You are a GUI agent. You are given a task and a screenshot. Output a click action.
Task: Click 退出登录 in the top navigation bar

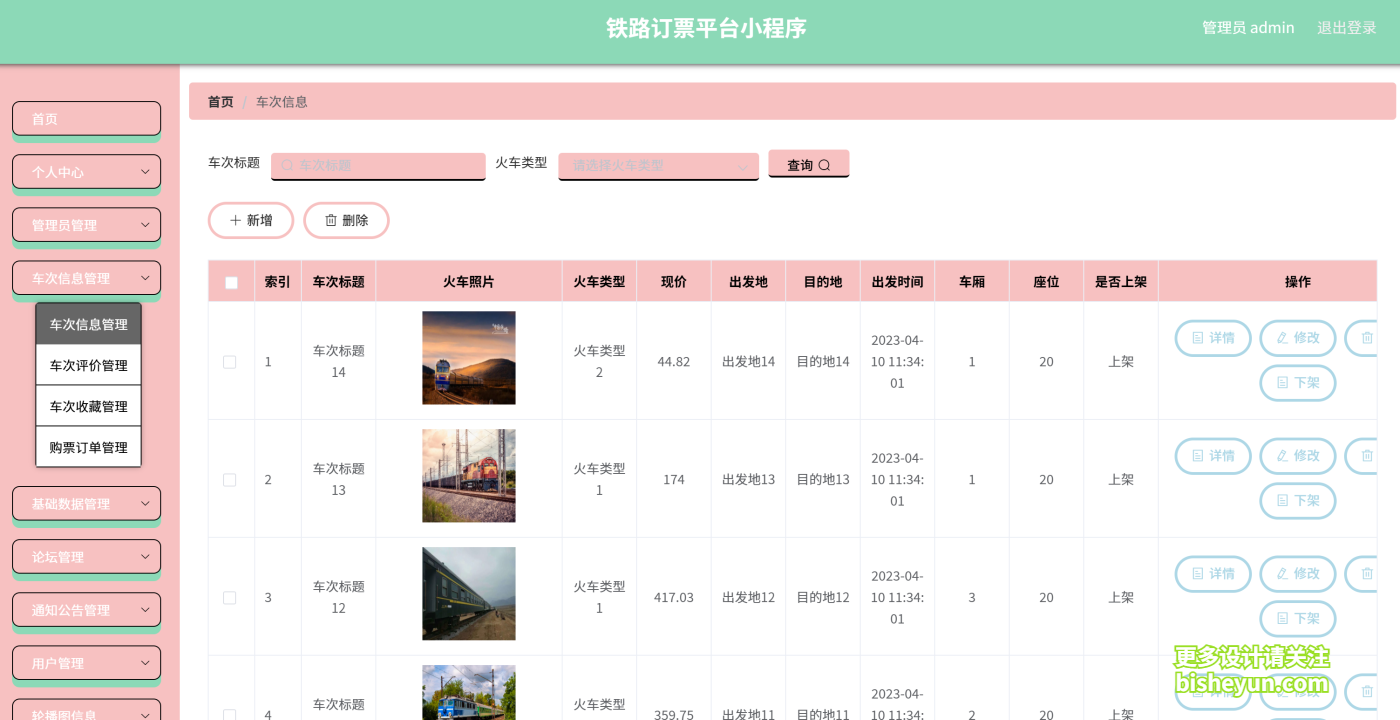(x=1346, y=27)
